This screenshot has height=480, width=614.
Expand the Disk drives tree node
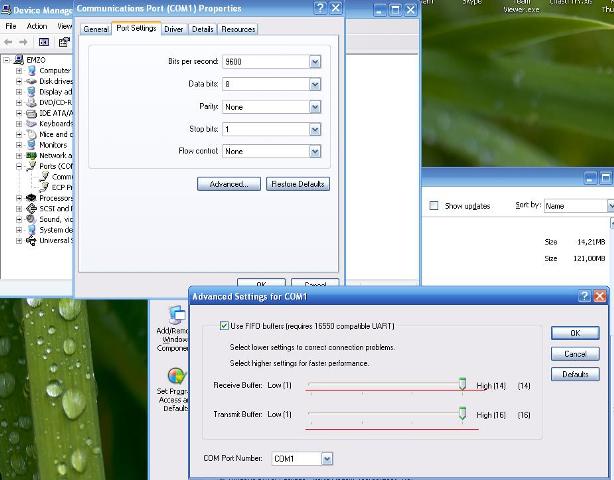pos(19,81)
